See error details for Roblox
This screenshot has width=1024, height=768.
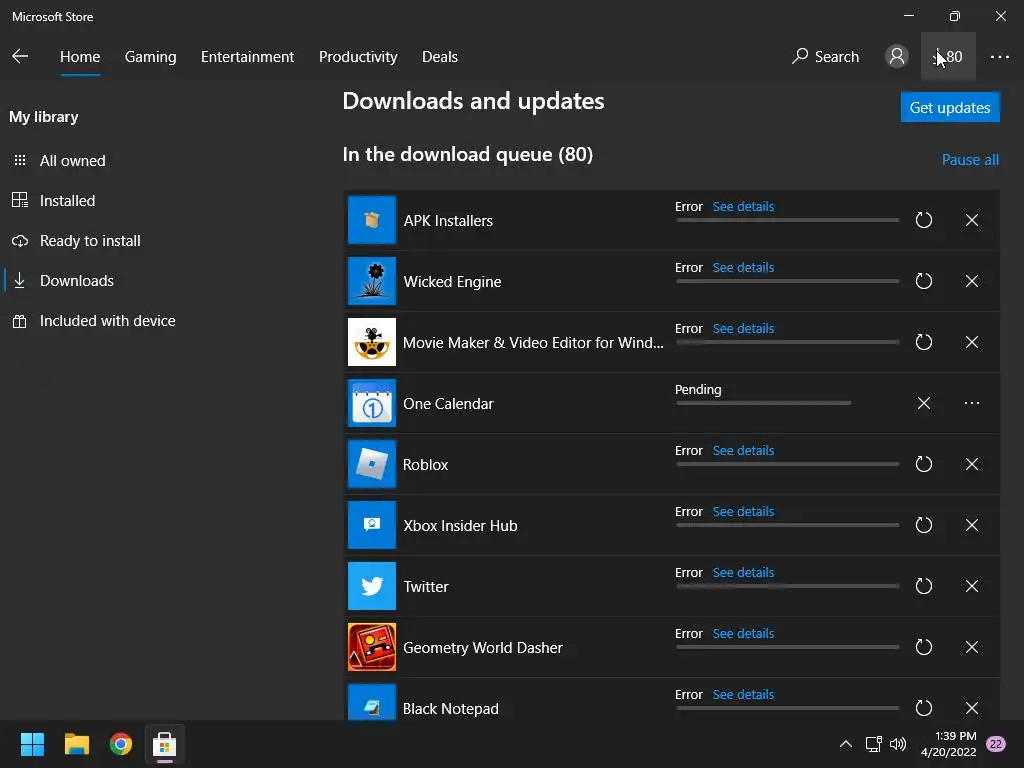(743, 451)
